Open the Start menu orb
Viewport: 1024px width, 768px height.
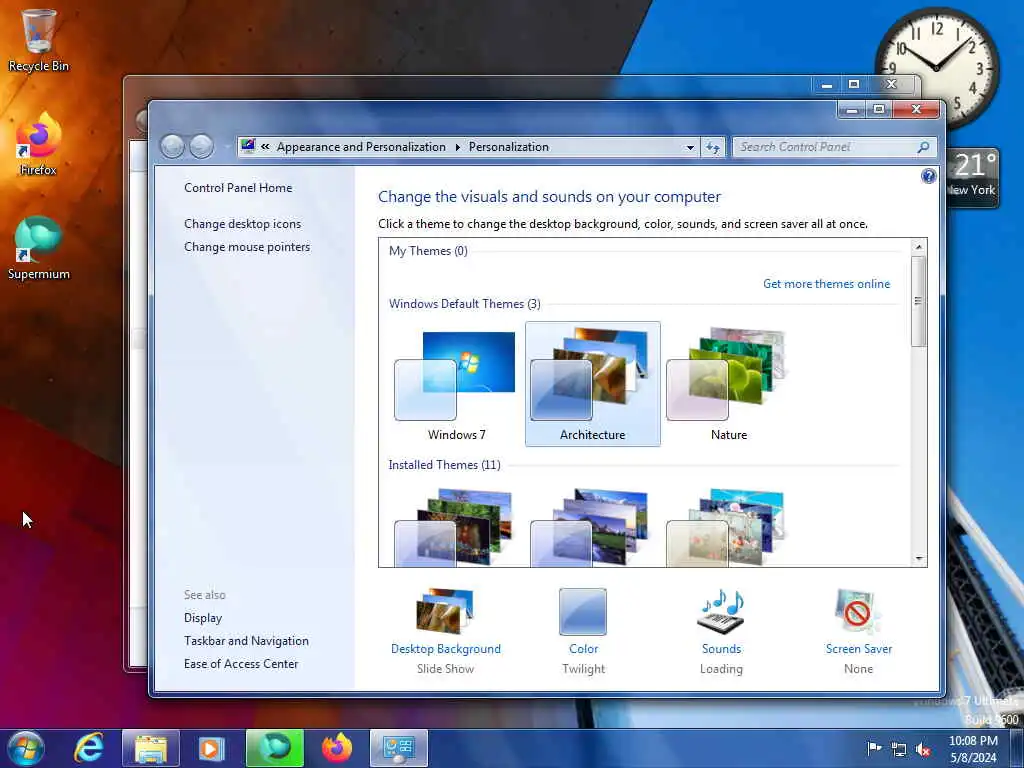click(x=25, y=748)
